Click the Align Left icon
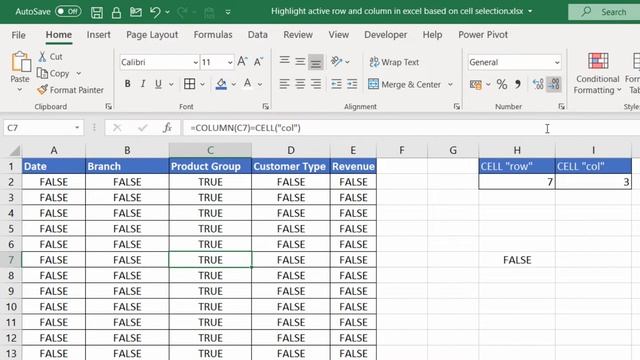 pyautogui.click(x=284, y=84)
